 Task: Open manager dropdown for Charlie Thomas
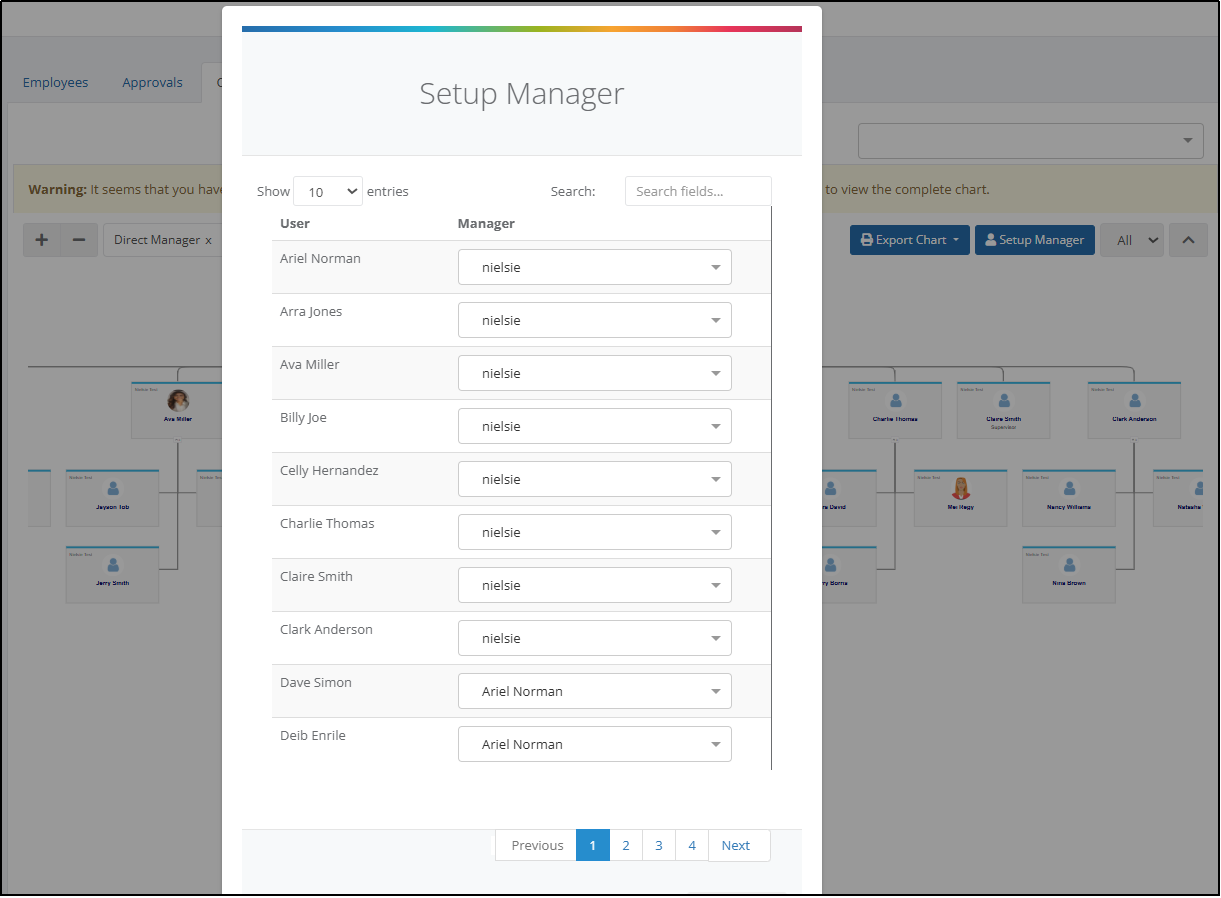pyautogui.click(x=595, y=532)
